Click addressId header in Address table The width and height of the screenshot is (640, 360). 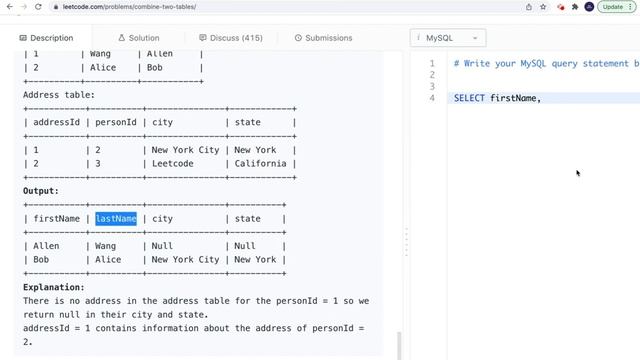[57, 122]
